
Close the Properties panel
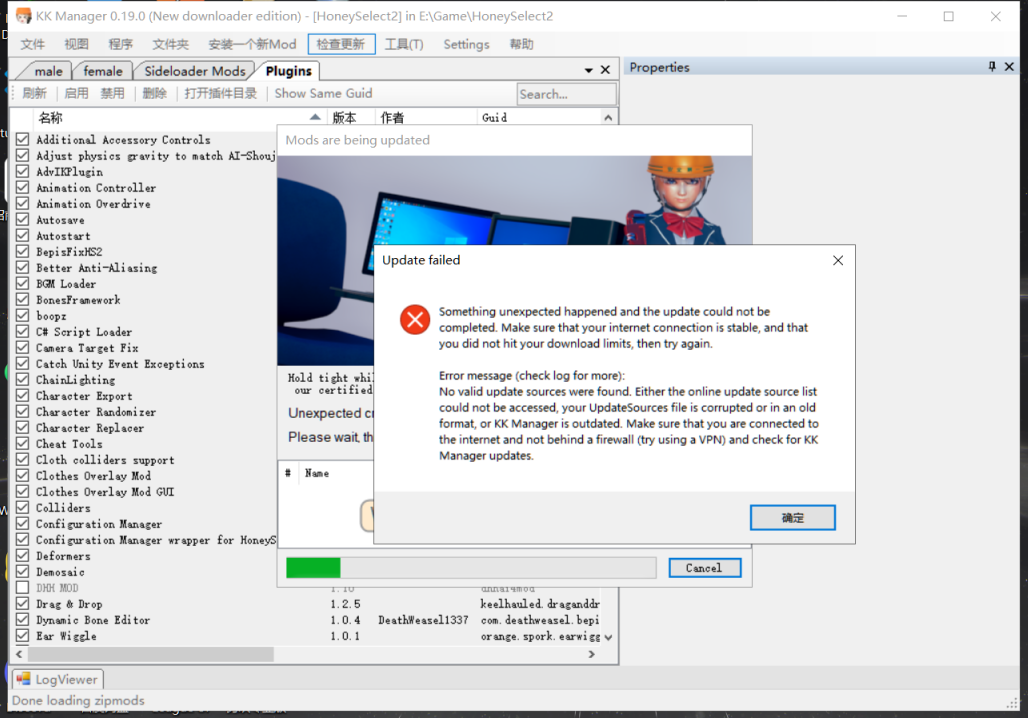tap(1009, 66)
